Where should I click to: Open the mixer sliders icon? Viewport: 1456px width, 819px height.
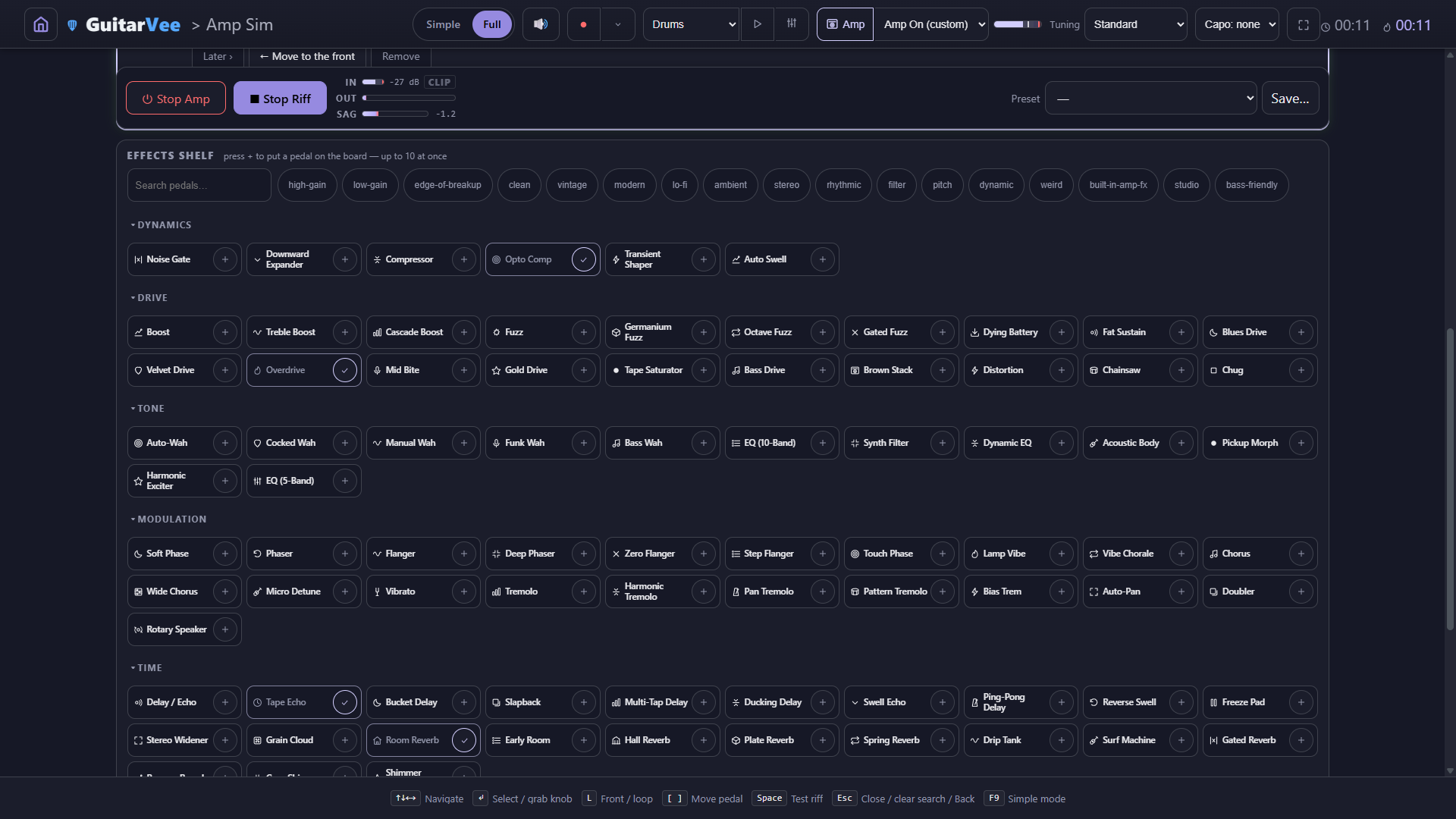(x=791, y=24)
